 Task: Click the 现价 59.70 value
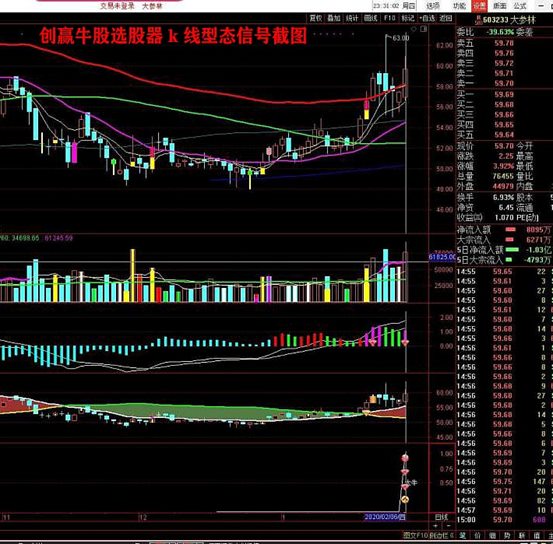click(504, 146)
